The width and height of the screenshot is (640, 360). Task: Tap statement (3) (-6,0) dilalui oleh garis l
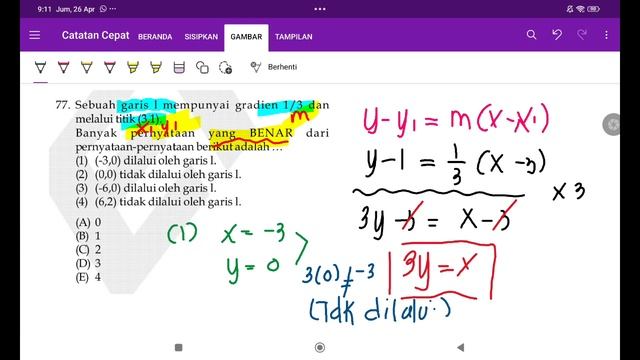(146, 188)
